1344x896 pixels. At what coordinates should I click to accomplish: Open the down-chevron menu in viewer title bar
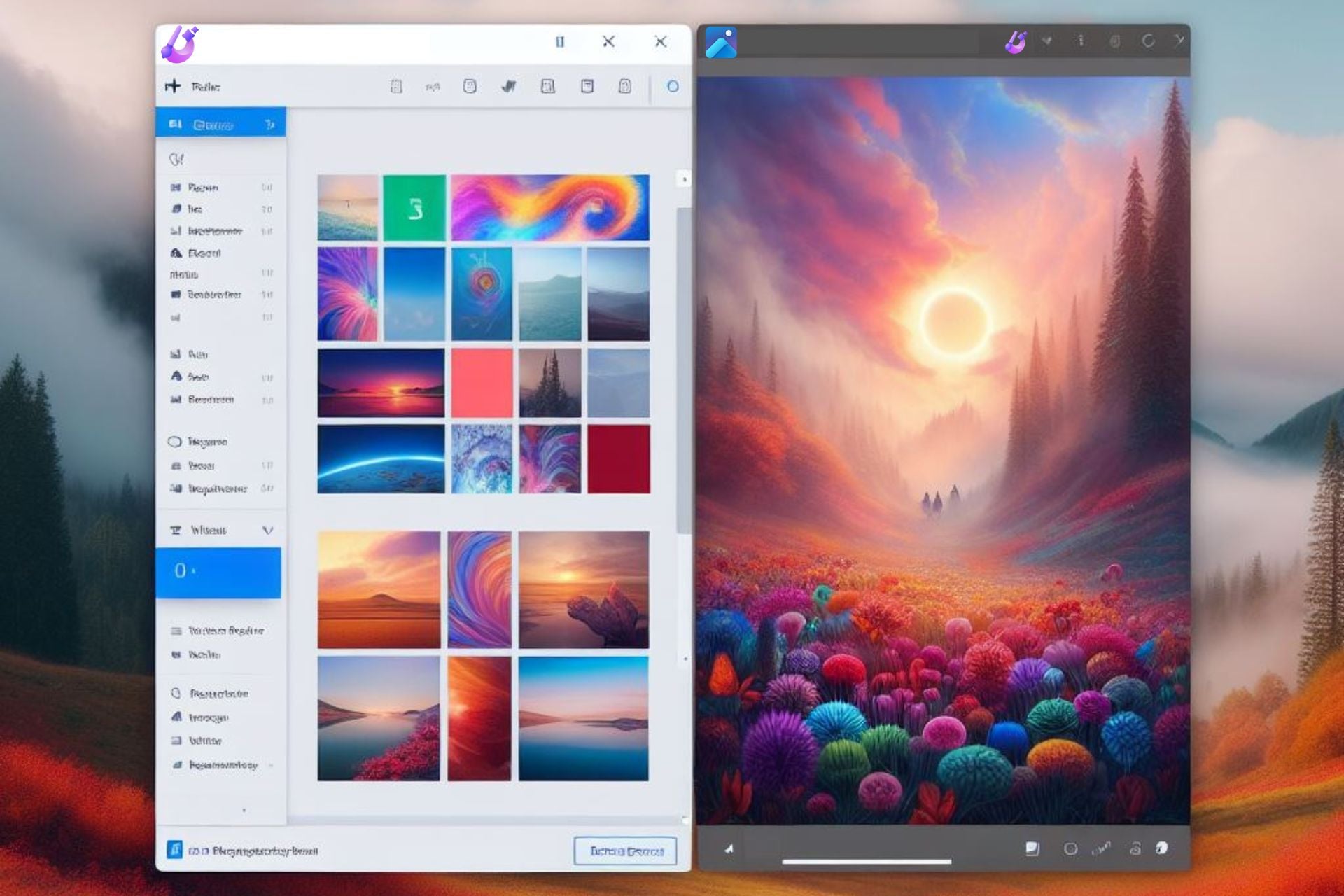pyautogui.click(x=1046, y=41)
